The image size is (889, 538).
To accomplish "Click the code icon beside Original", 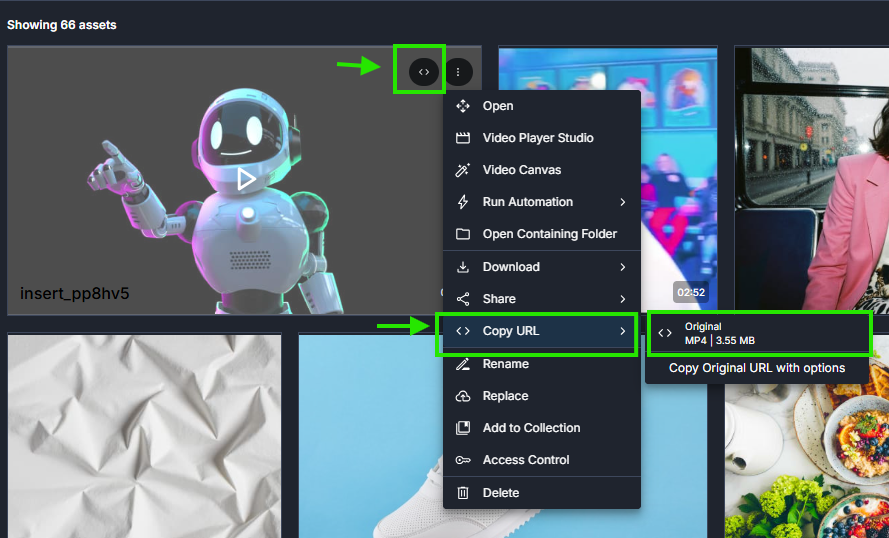I will coord(664,333).
